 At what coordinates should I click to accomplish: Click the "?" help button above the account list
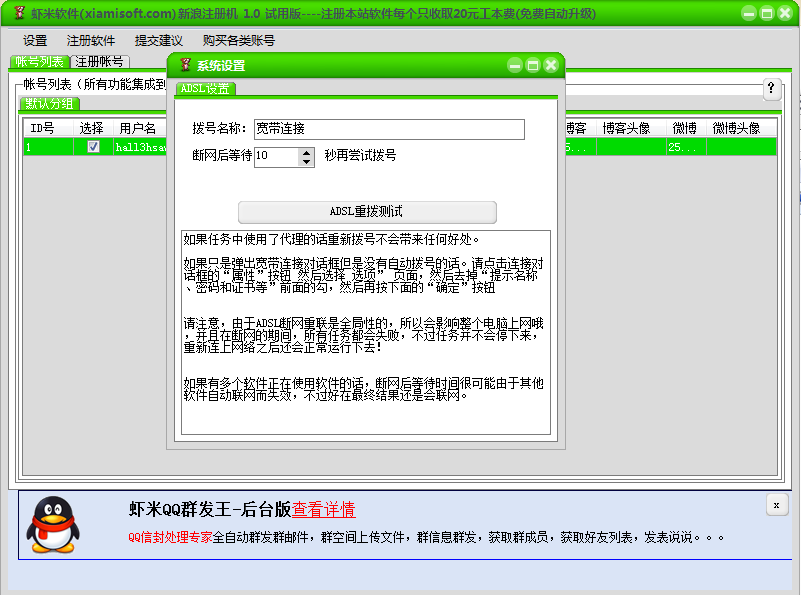(771, 89)
